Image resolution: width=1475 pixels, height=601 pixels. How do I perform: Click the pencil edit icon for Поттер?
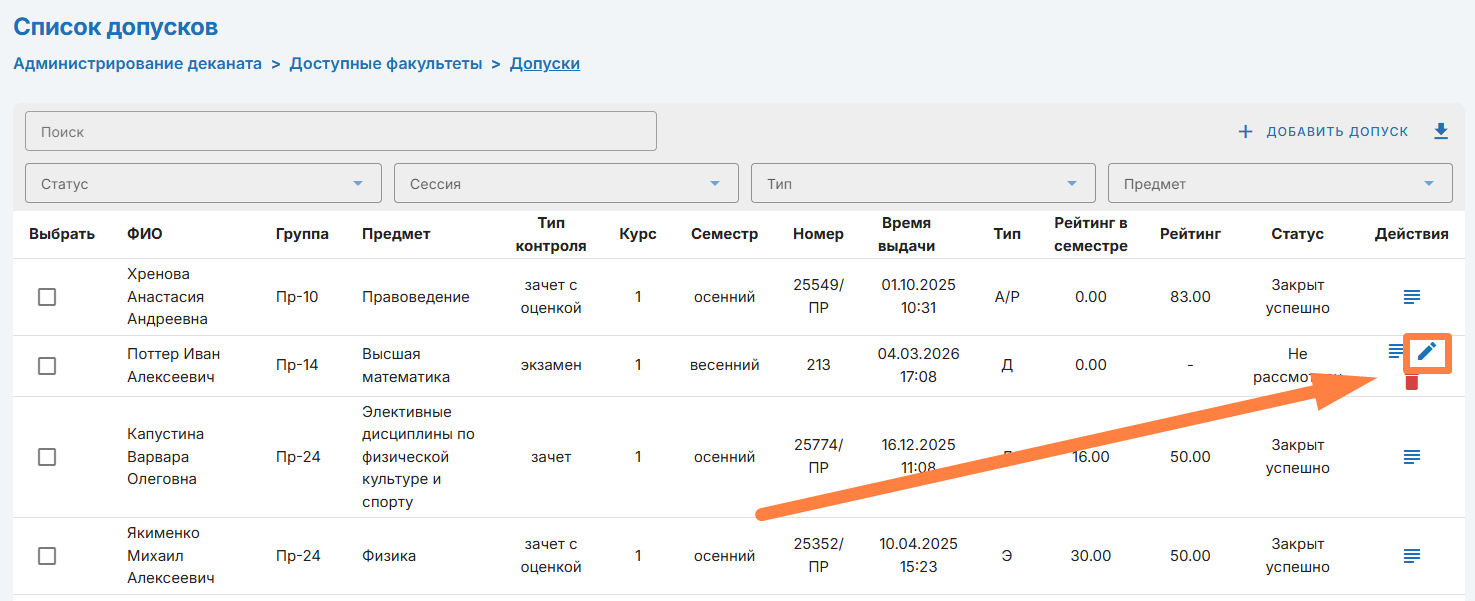(x=1427, y=351)
